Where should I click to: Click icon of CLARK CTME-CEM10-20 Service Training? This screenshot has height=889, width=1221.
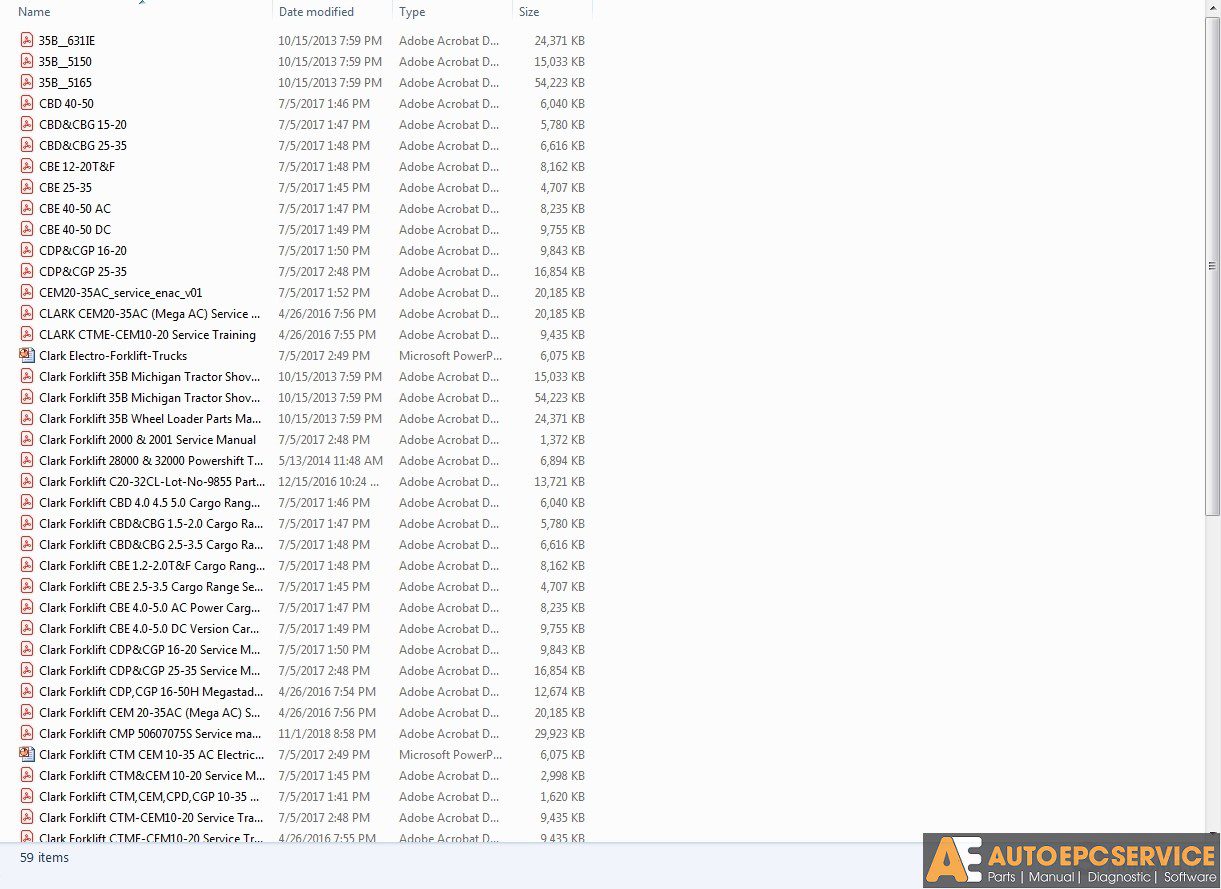pos(27,335)
